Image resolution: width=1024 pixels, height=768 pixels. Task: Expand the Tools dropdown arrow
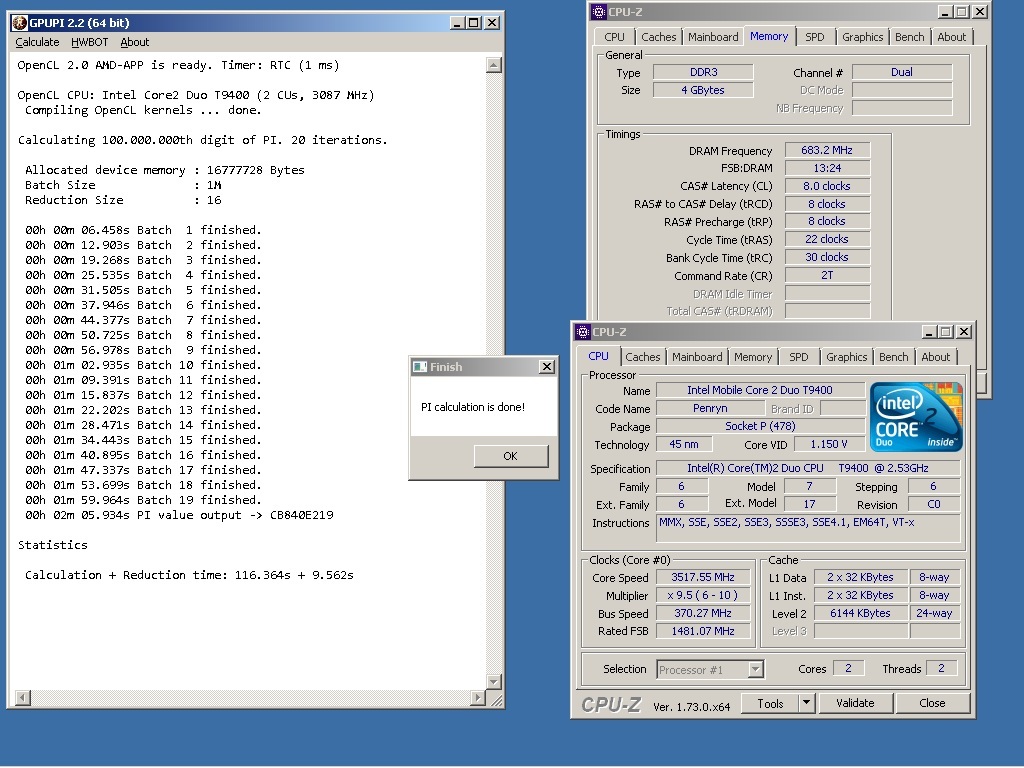click(806, 703)
